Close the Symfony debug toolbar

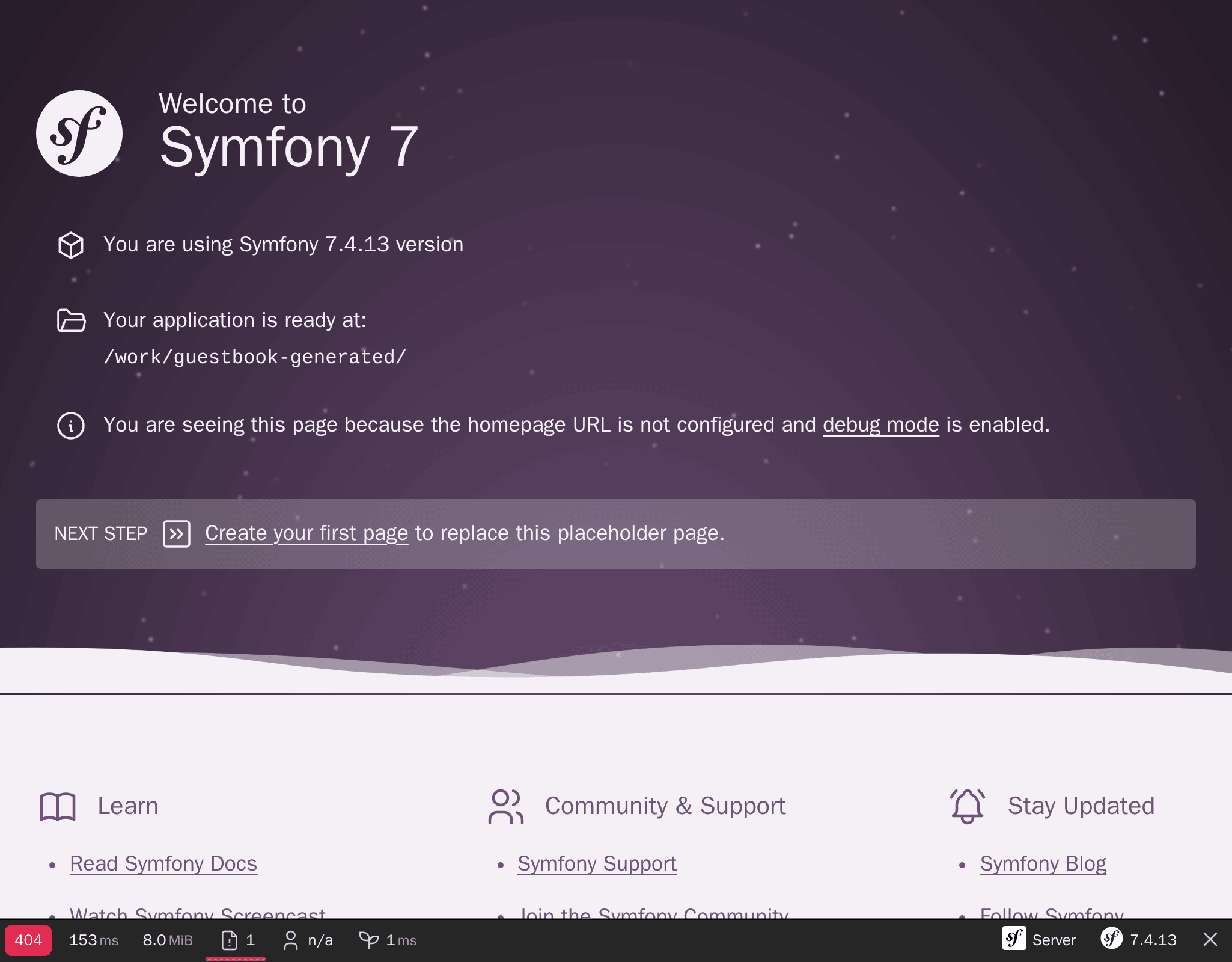coord(1210,940)
